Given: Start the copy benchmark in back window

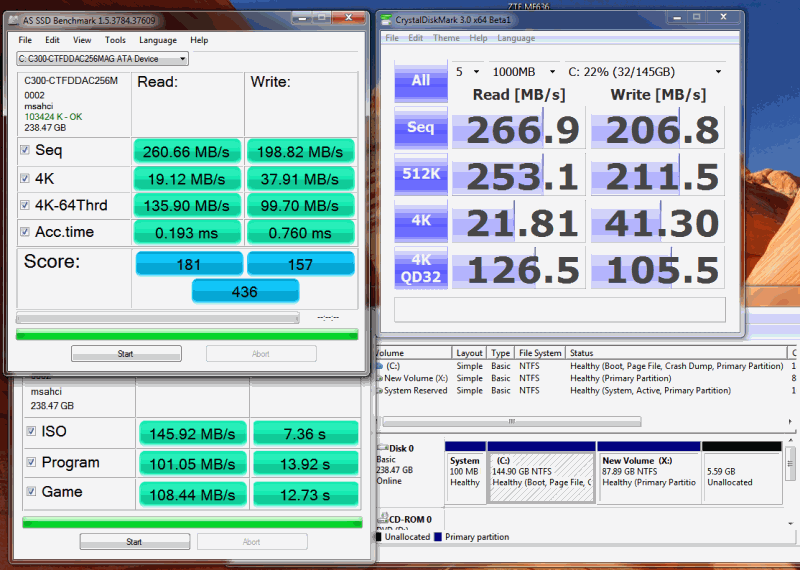Looking at the screenshot, I should (x=135, y=541).
